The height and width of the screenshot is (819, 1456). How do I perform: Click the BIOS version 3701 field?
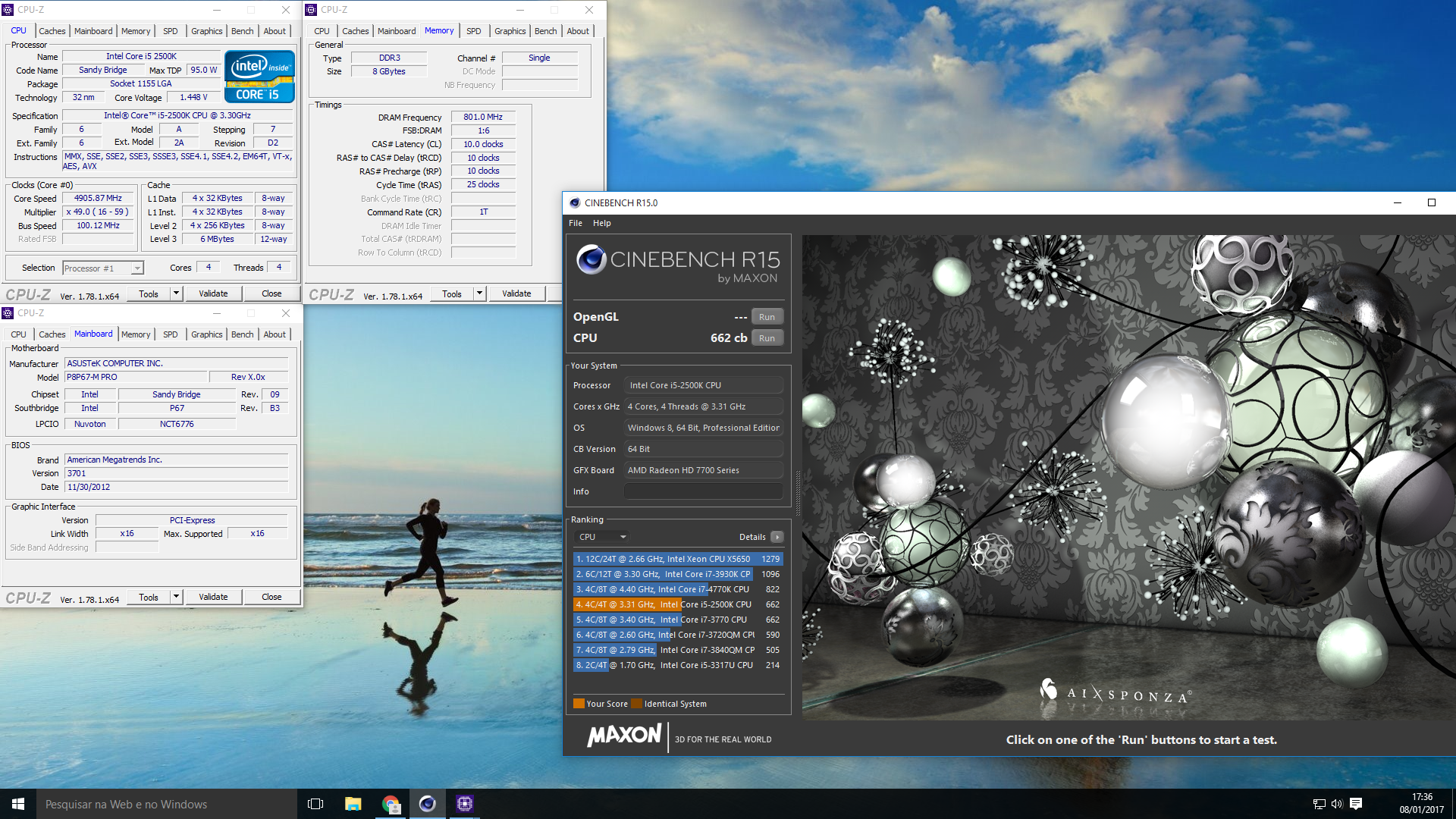pyautogui.click(x=176, y=473)
